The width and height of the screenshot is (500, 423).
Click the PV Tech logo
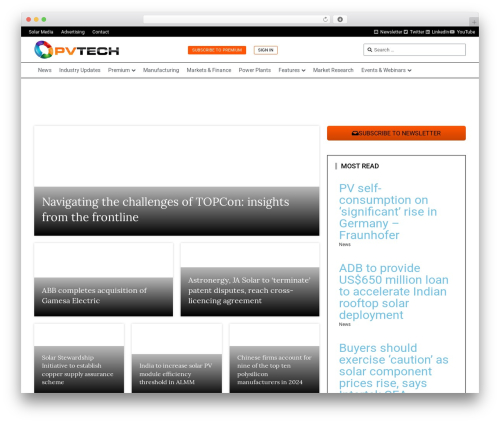coord(77,50)
